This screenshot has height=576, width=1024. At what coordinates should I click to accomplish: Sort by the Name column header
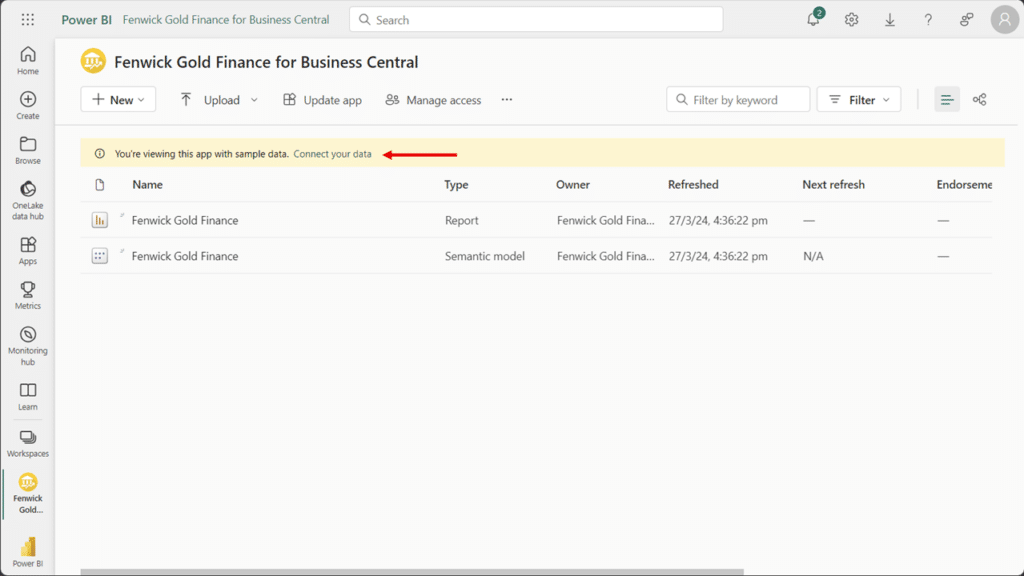[148, 185]
